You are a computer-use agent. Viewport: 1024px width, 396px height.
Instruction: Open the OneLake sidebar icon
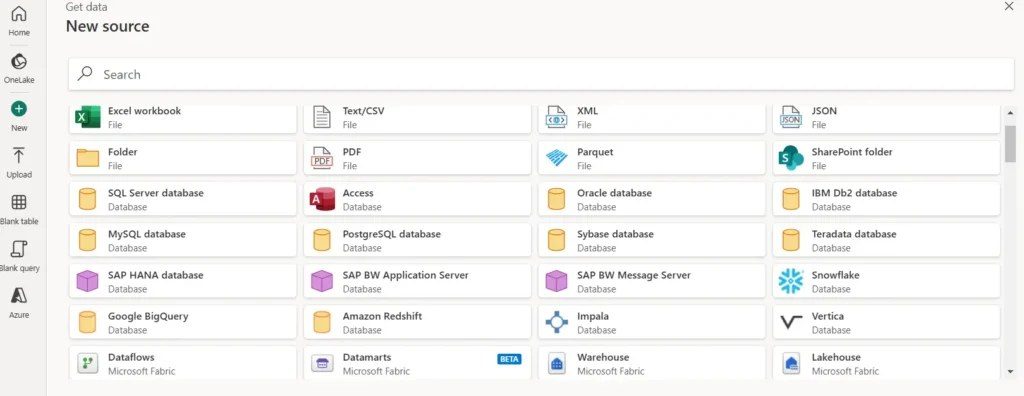[x=19, y=61]
